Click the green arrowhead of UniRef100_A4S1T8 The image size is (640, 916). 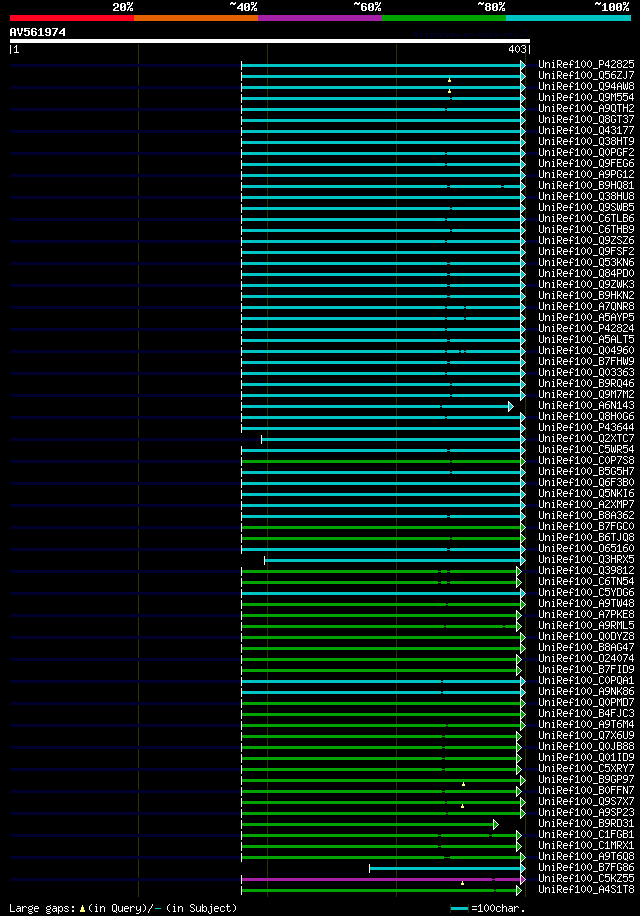519,890
